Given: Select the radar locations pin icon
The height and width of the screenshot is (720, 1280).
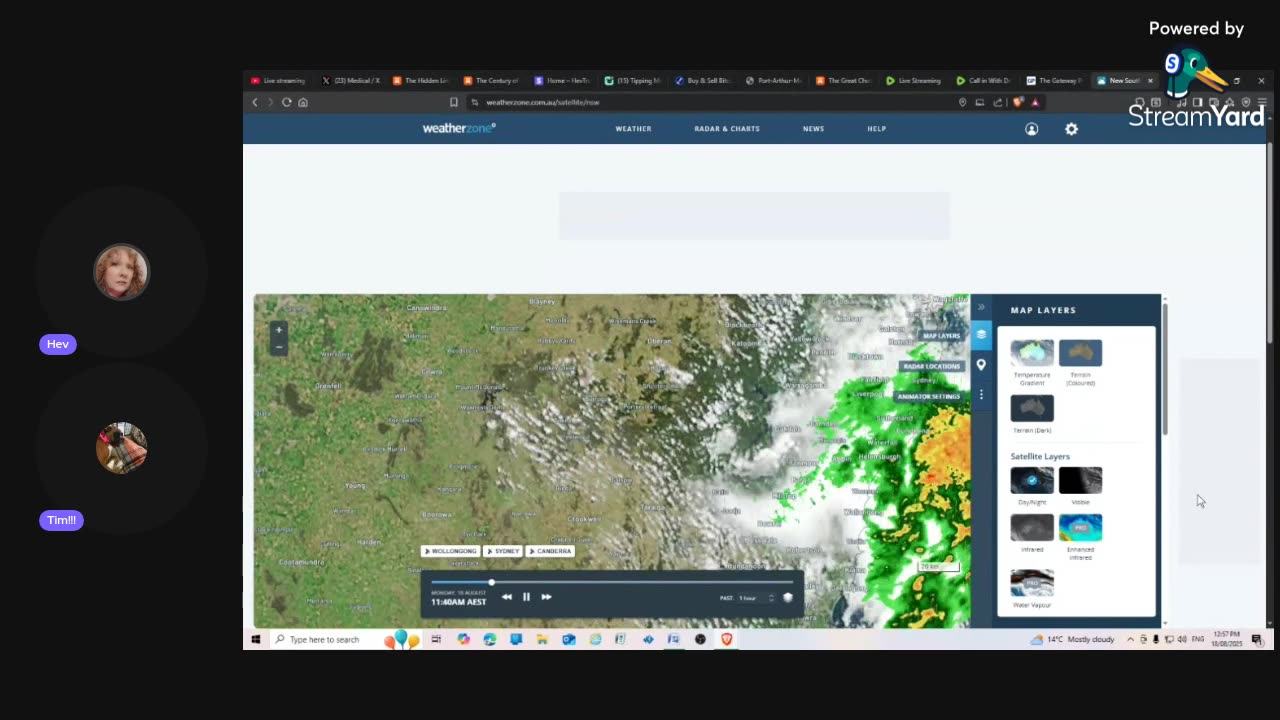Looking at the screenshot, I should [981, 365].
